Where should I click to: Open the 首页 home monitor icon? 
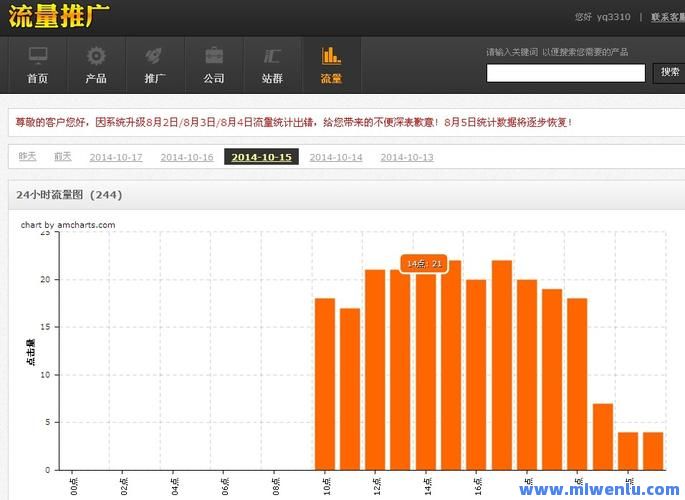tap(38, 55)
